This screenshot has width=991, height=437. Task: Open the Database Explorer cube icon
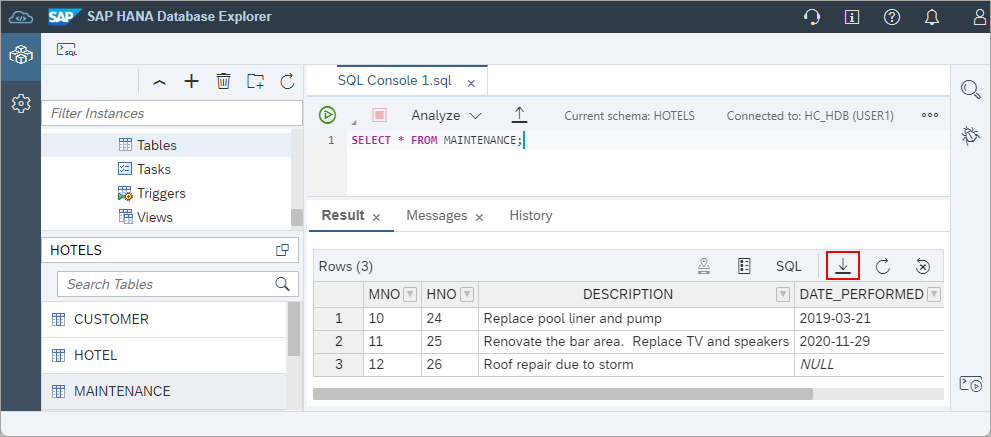click(20, 56)
